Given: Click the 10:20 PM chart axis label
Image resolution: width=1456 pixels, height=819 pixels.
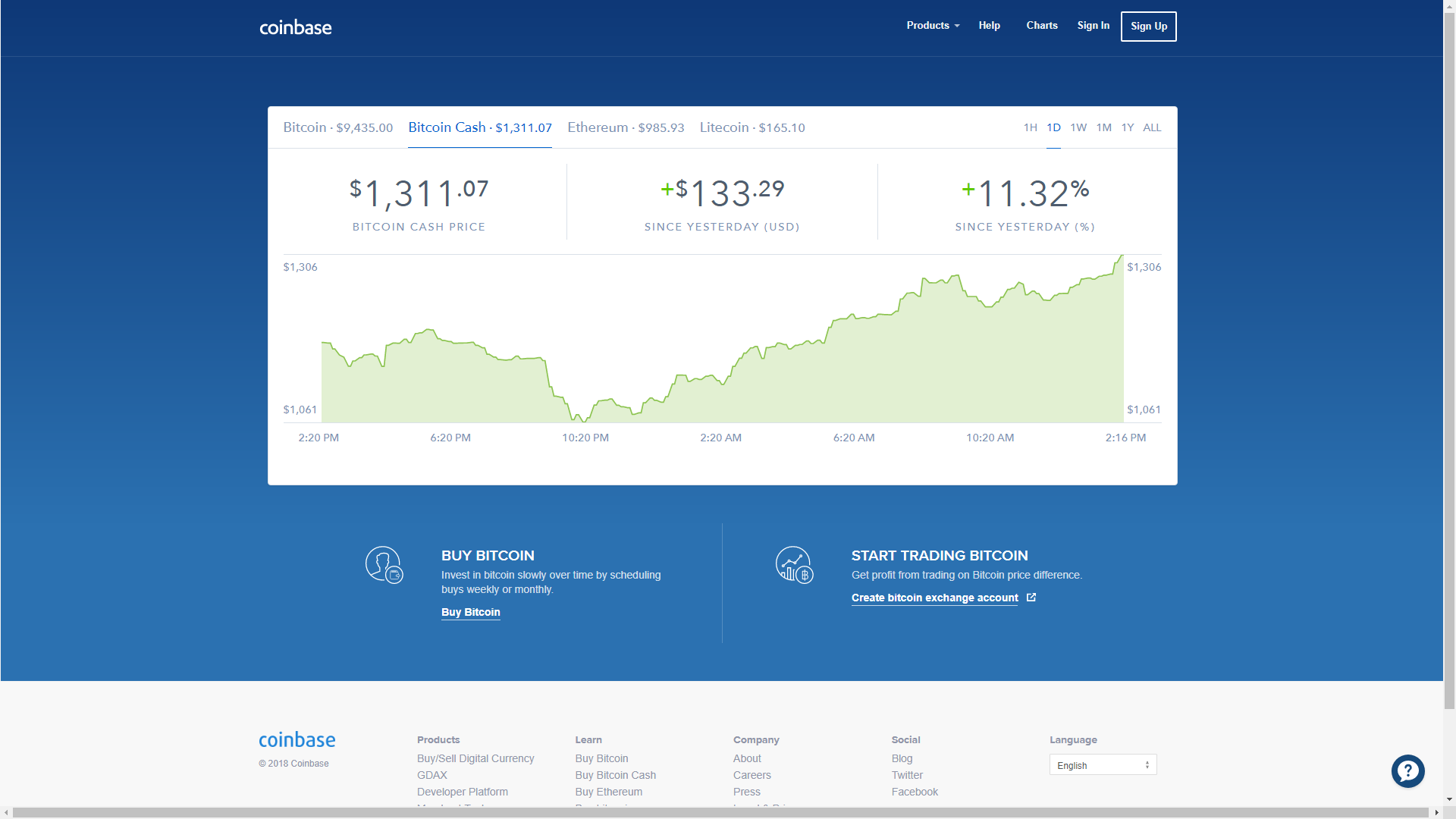Looking at the screenshot, I should (585, 438).
